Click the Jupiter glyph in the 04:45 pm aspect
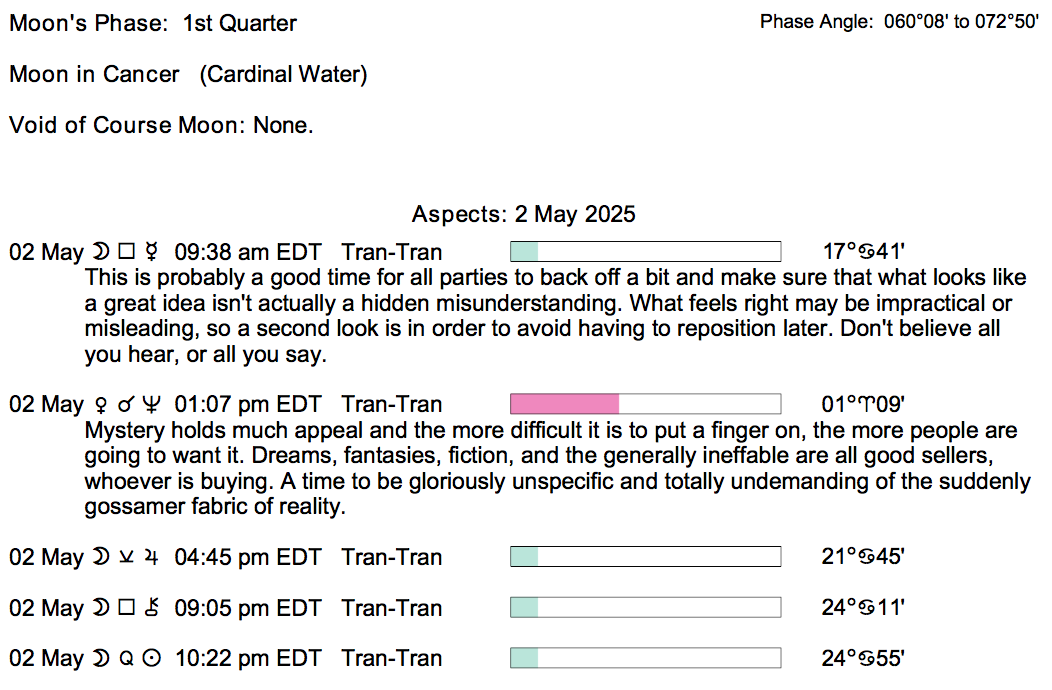This screenshot has width=1052, height=690. pos(151,557)
